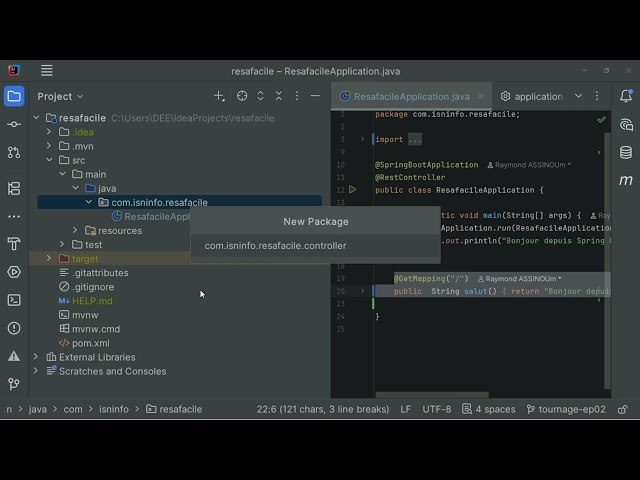Collapse the src folder

pos(49,160)
